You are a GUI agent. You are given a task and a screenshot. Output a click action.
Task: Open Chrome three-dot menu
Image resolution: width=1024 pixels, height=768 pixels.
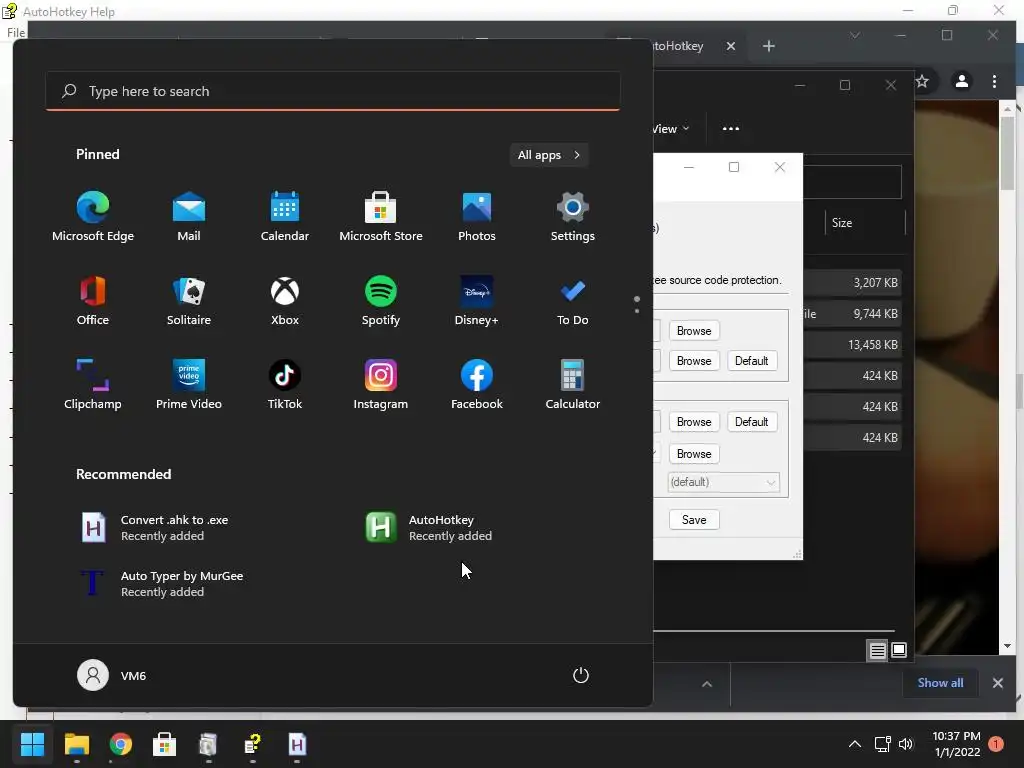coord(994,82)
